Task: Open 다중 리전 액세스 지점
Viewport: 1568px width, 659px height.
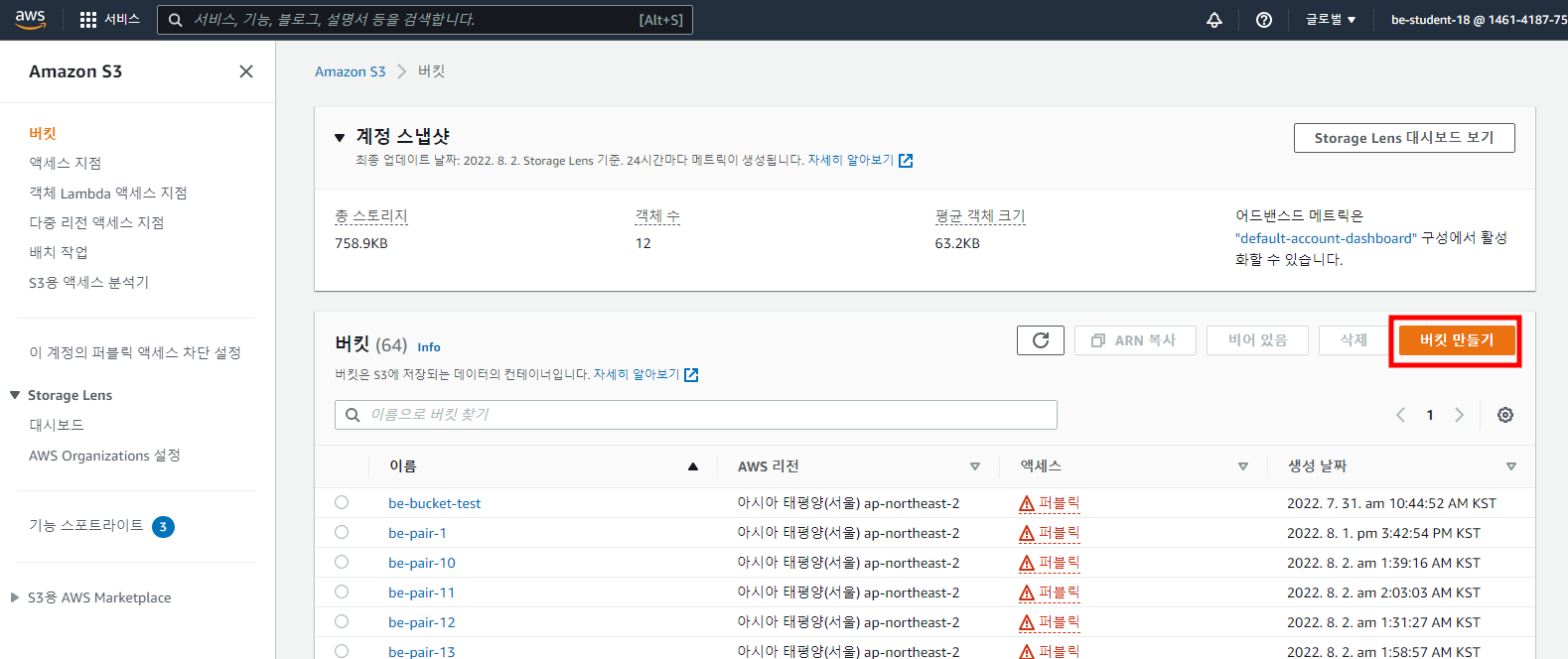Action: pos(96,222)
